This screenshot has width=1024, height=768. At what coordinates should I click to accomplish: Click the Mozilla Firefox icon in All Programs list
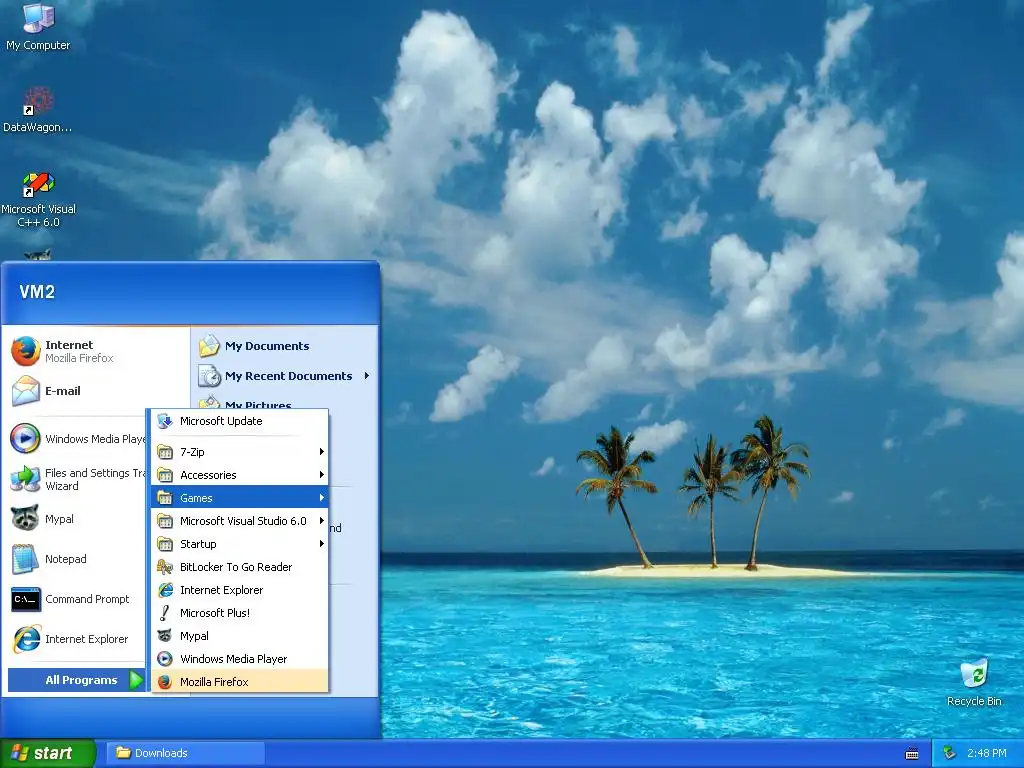coord(165,682)
